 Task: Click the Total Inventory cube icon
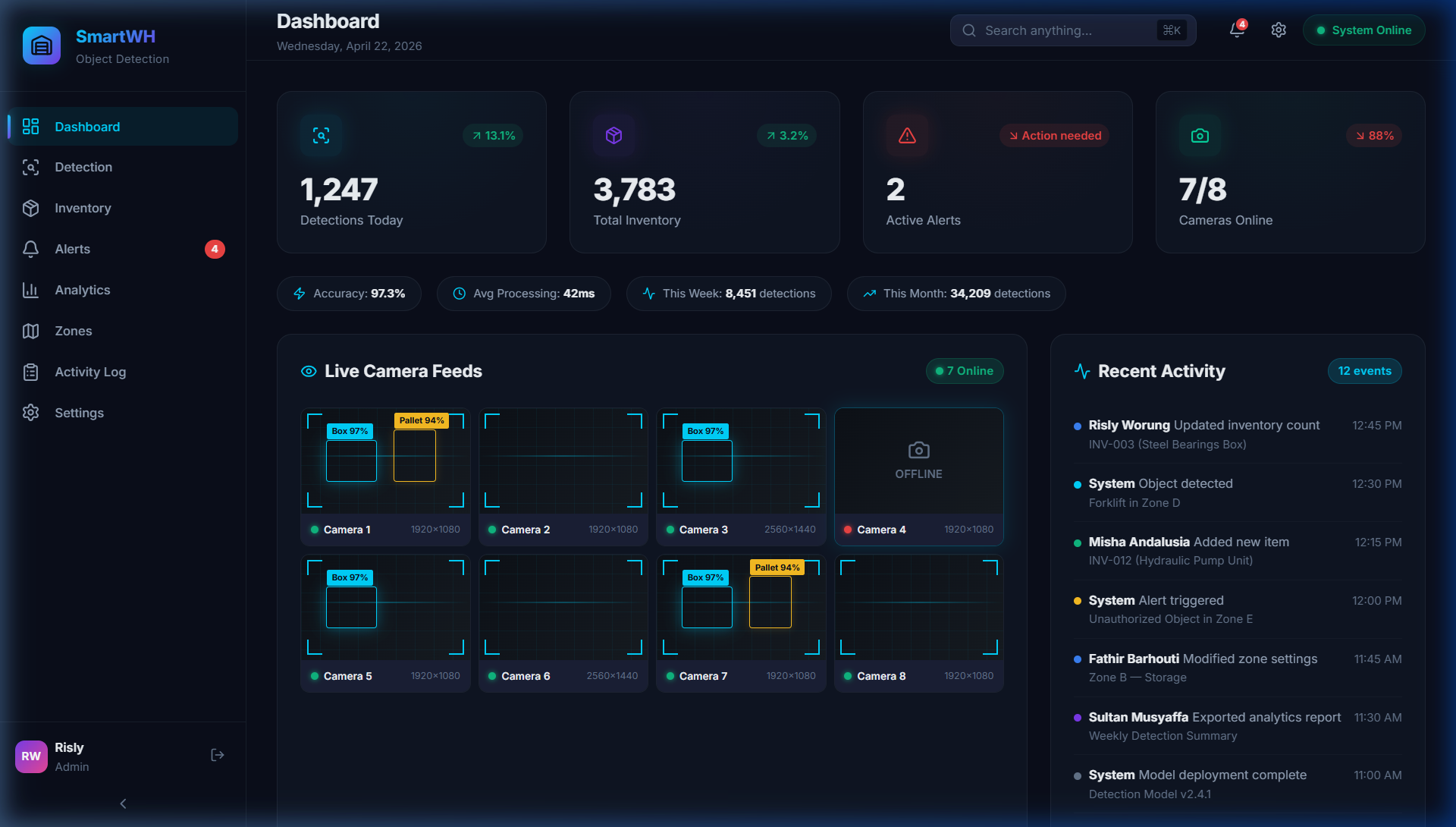point(613,136)
